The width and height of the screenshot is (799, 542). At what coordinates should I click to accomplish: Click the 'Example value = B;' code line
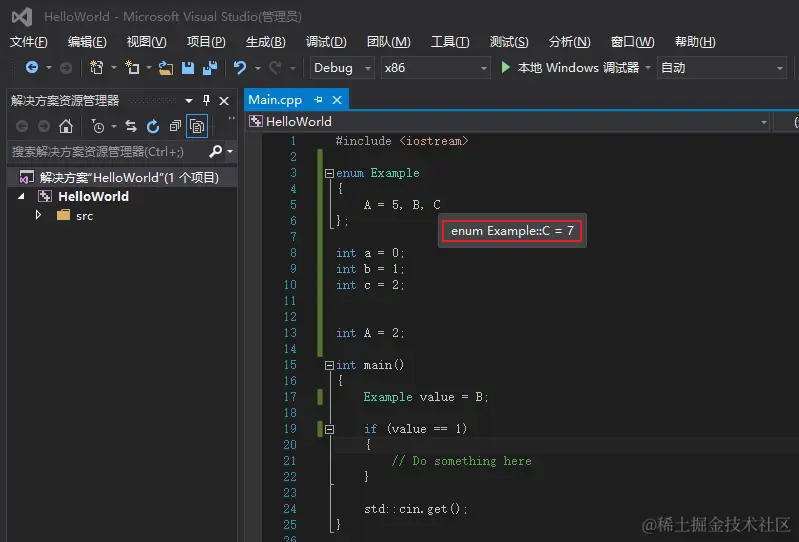pyautogui.click(x=426, y=397)
